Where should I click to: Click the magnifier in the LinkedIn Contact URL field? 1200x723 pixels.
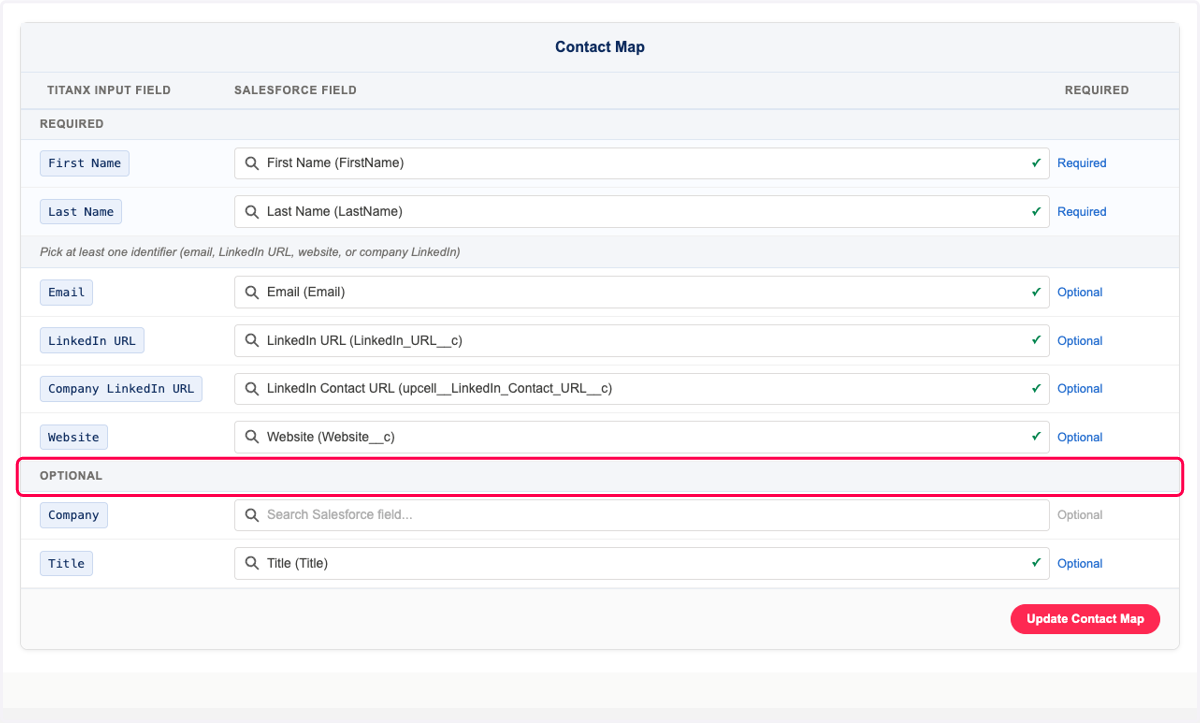tap(252, 389)
